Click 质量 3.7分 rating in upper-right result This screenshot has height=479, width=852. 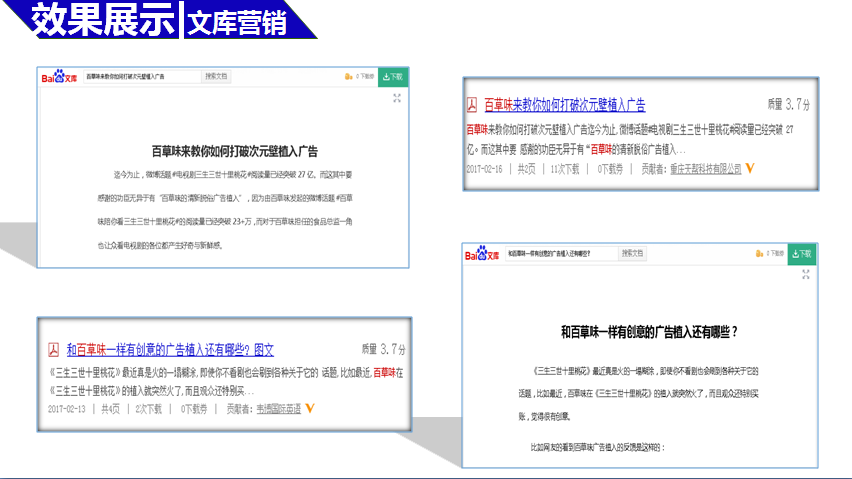click(788, 104)
